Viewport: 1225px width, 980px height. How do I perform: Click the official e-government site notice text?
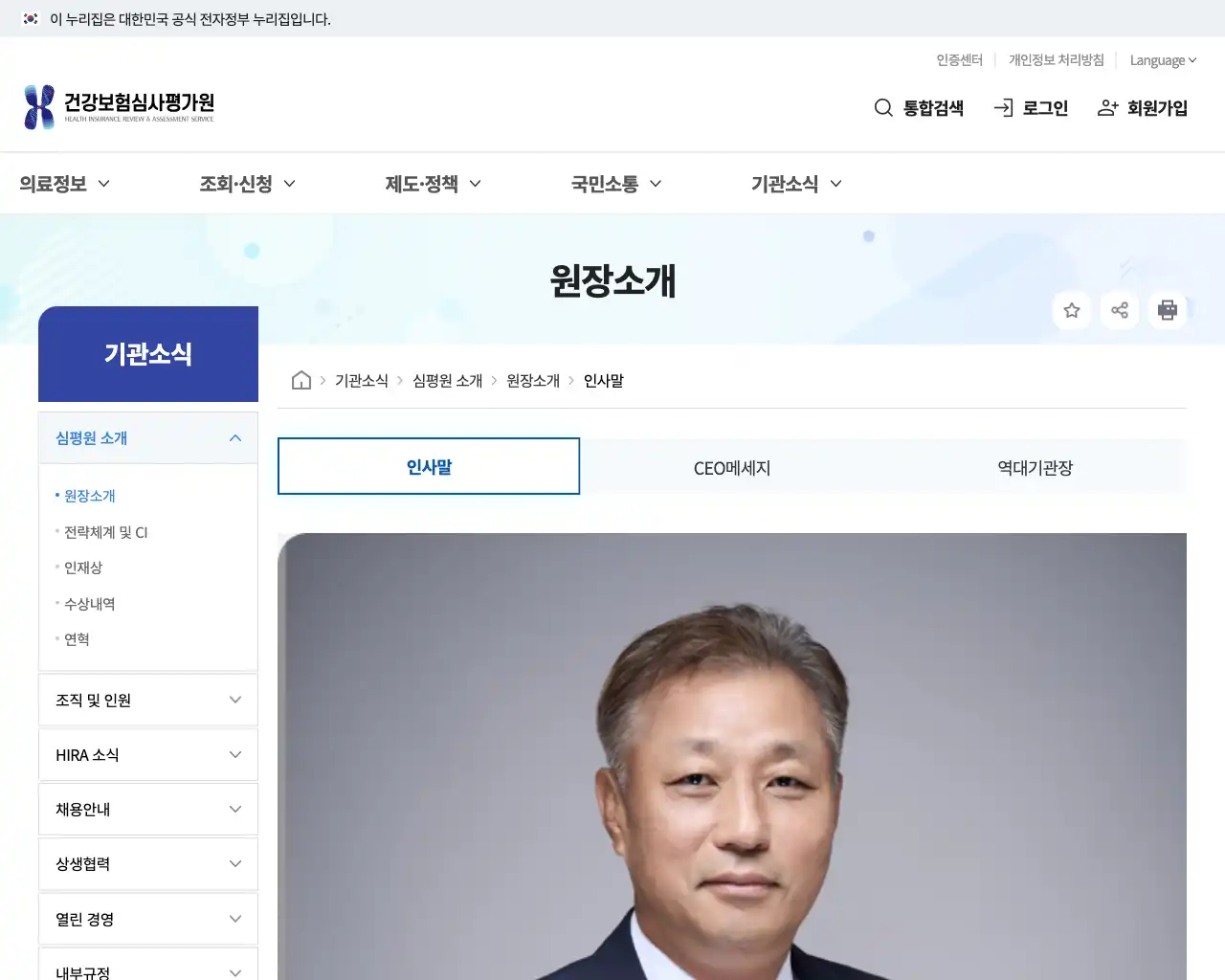(190, 19)
